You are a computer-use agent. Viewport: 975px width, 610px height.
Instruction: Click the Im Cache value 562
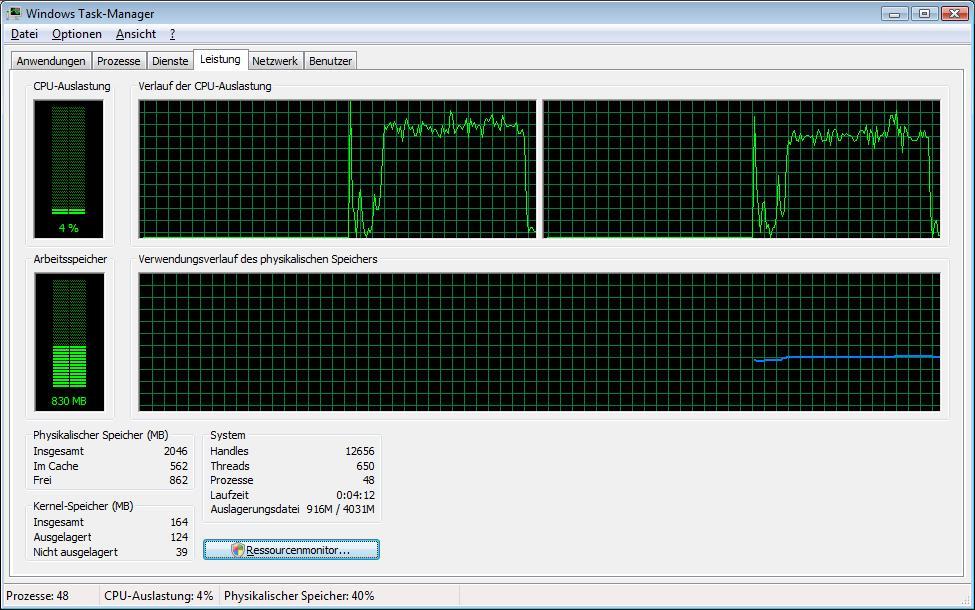point(178,466)
